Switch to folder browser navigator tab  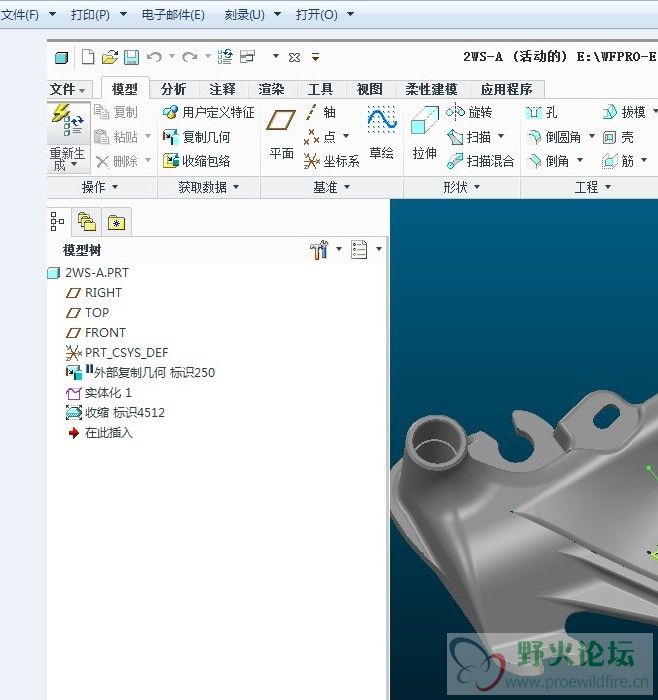click(87, 222)
